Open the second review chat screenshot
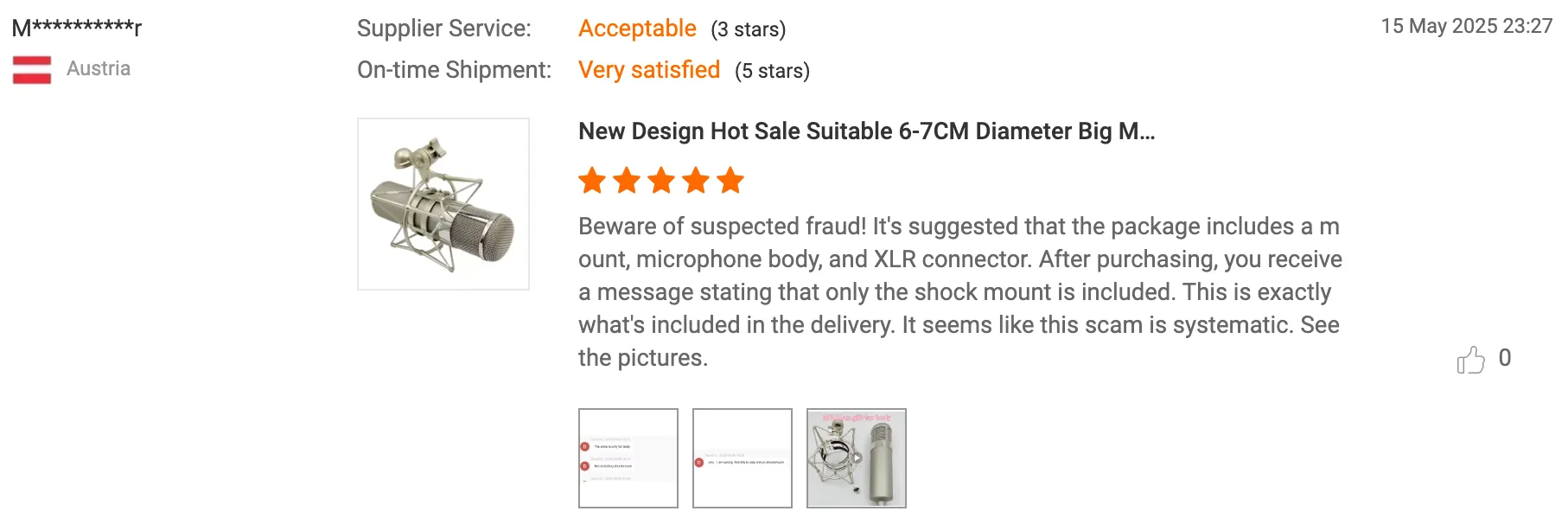The image size is (1568, 524). (743, 458)
